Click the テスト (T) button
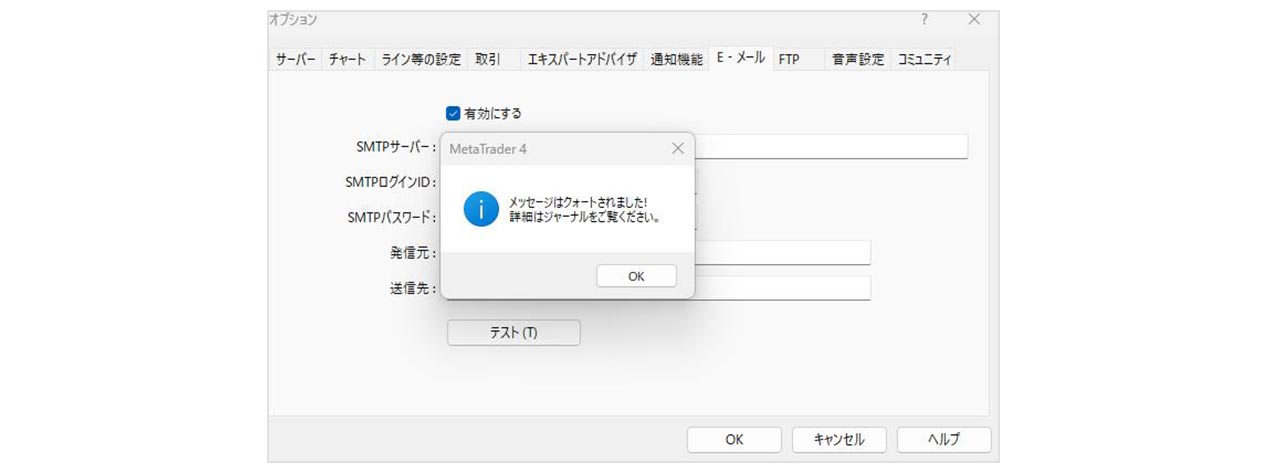 (x=513, y=333)
